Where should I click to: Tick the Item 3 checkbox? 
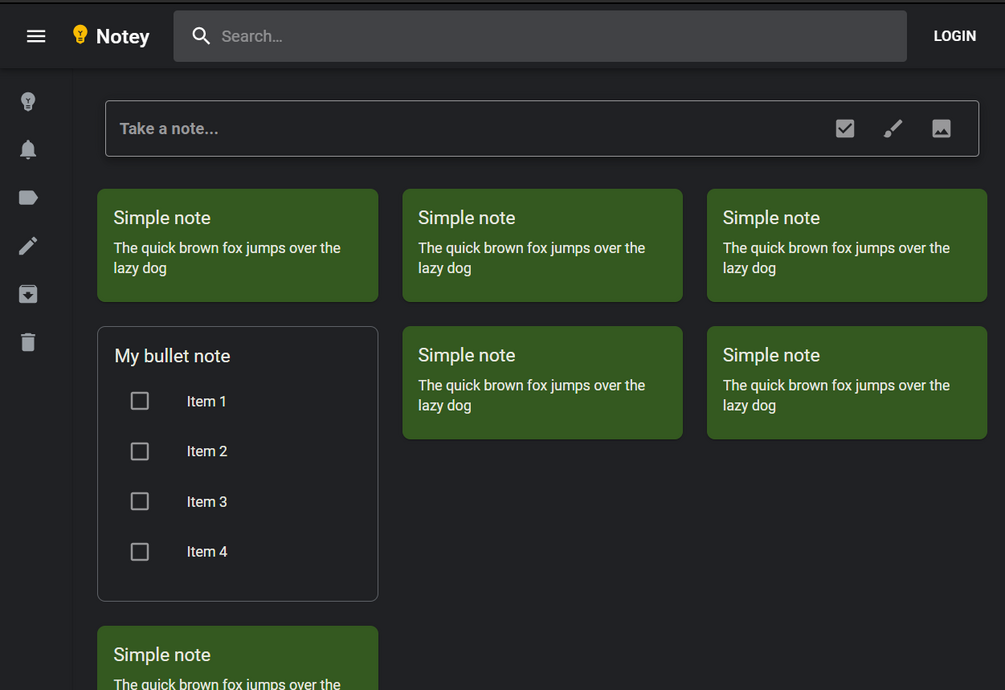(x=140, y=501)
